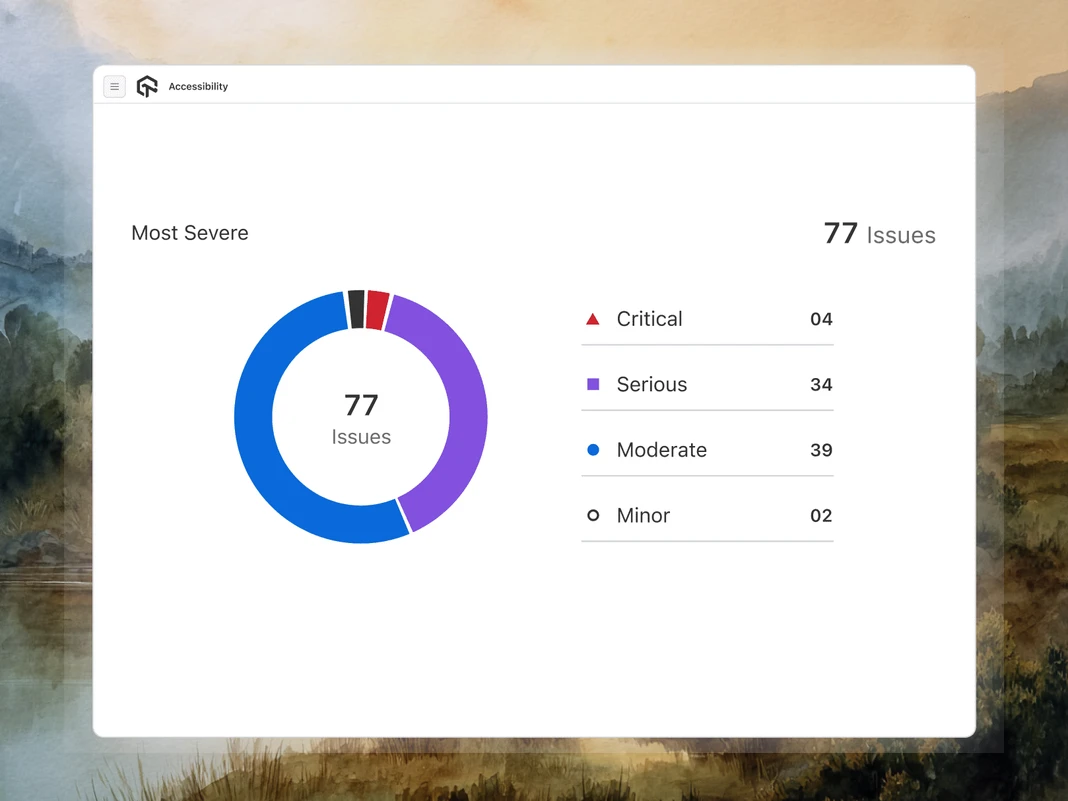The width and height of the screenshot is (1068, 801).
Task: Click the blue Moderate circle icon
Action: click(593, 450)
